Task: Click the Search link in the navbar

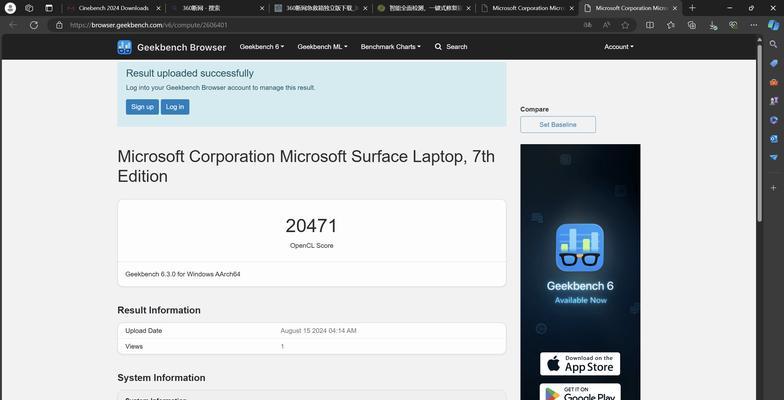Action: click(x=451, y=46)
